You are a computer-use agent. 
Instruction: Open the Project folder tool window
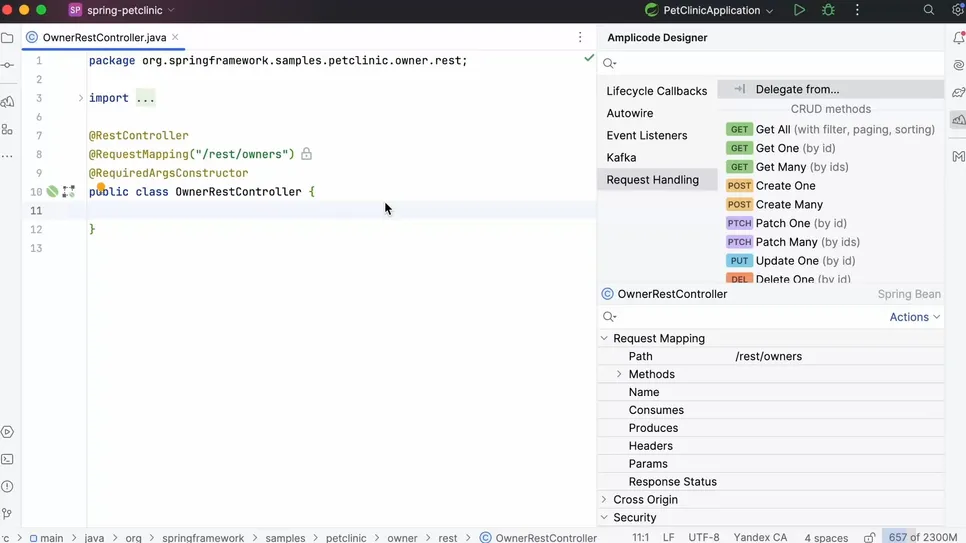[7, 38]
